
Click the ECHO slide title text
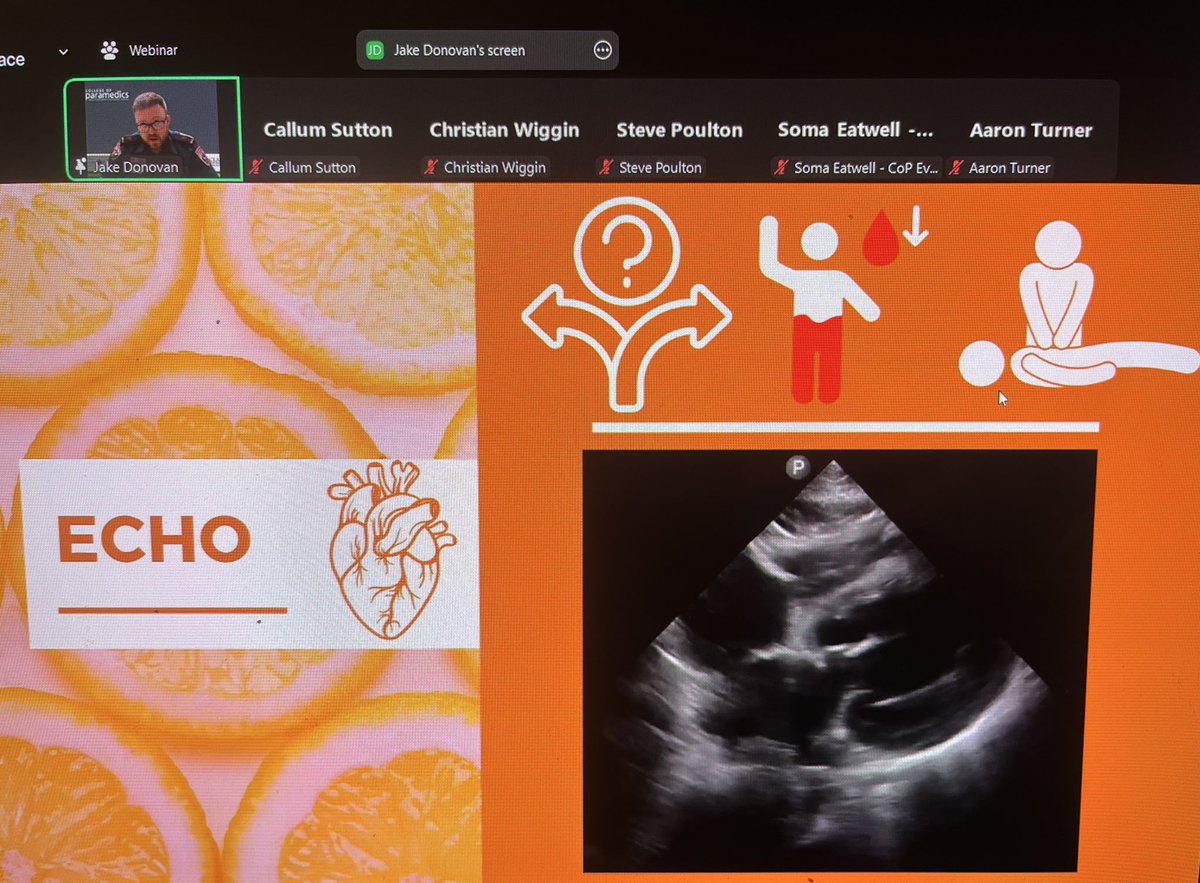click(153, 540)
